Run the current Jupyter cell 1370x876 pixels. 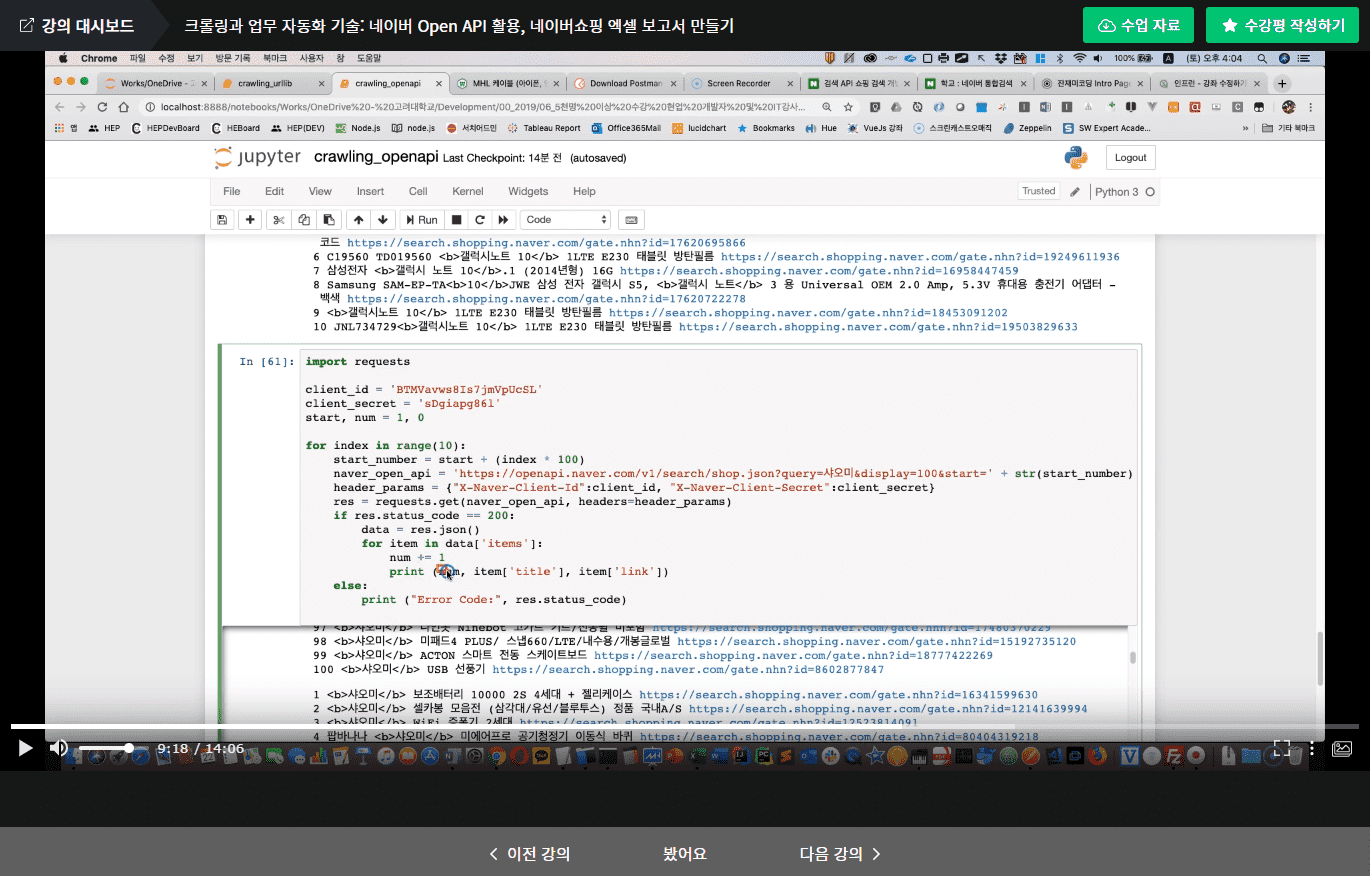(x=421, y=219)
